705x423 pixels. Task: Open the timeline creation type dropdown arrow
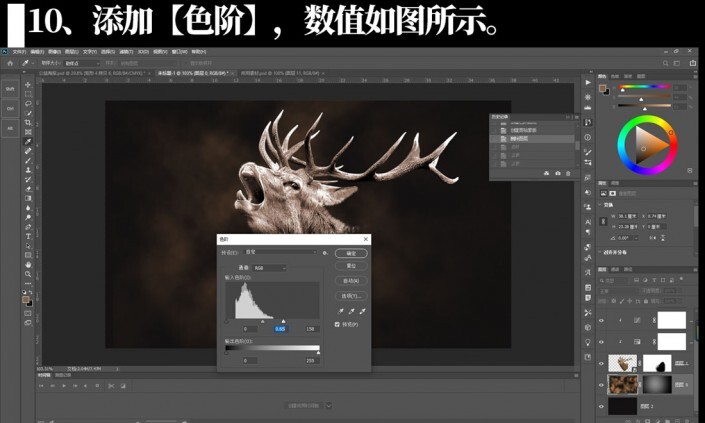click(329, 405)
